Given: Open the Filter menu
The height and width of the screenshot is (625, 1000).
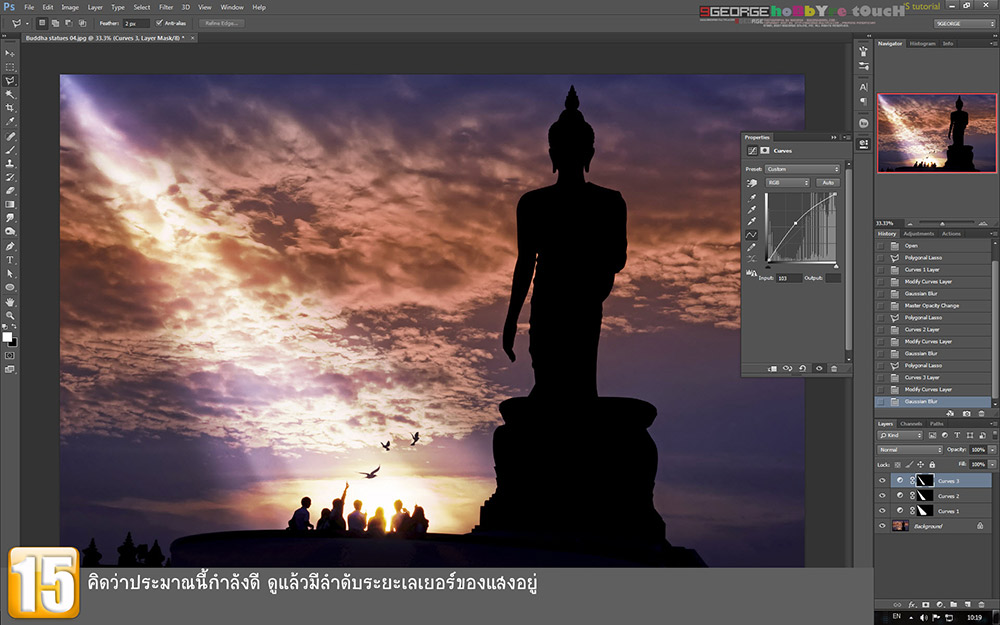Looking at the screenshot, I should [x=166, y=7].
